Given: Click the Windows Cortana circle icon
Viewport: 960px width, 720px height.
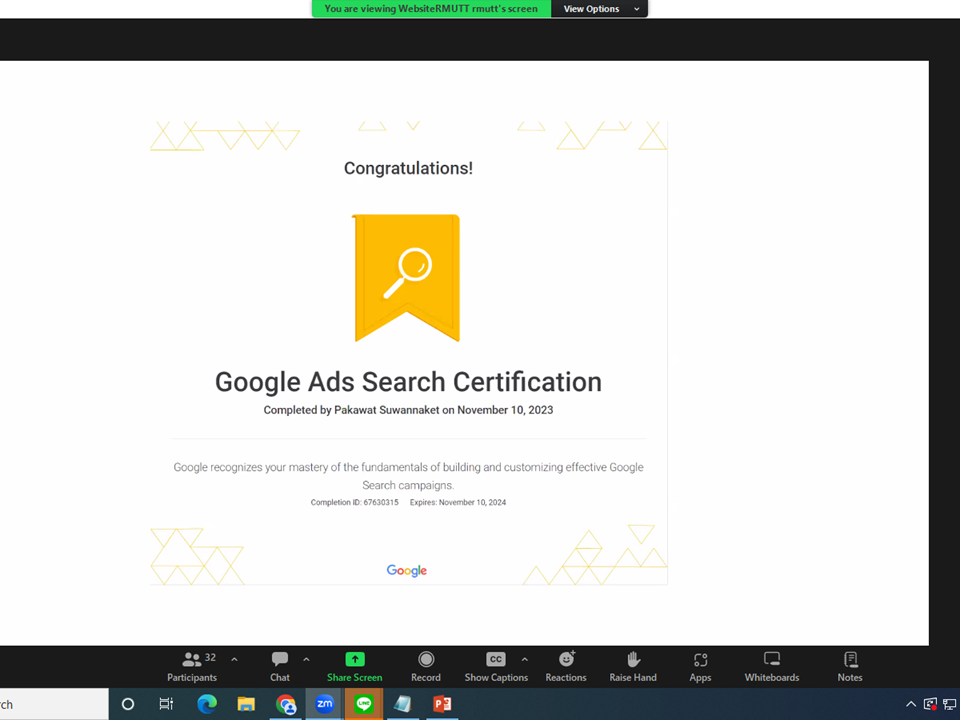Looking at the screenshot, I should coord(128,704).
